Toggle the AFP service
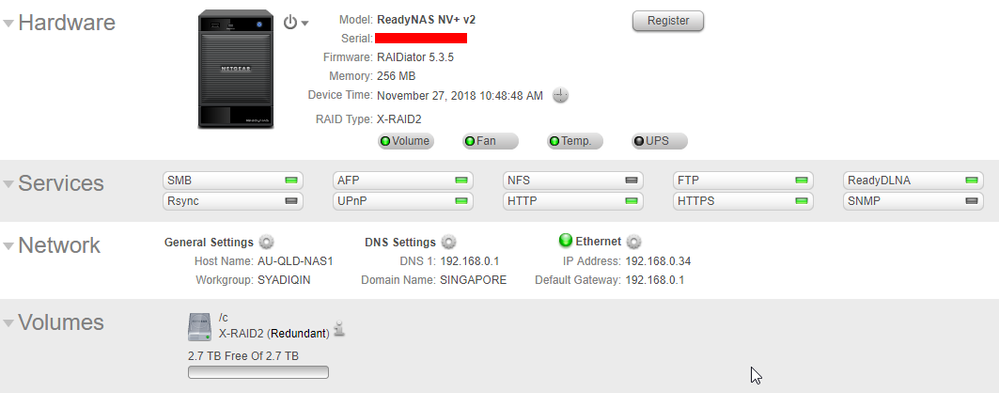Image resolution: width=999 pixels, height=393 pixels. pyautogui.click(x=403, y=180)
